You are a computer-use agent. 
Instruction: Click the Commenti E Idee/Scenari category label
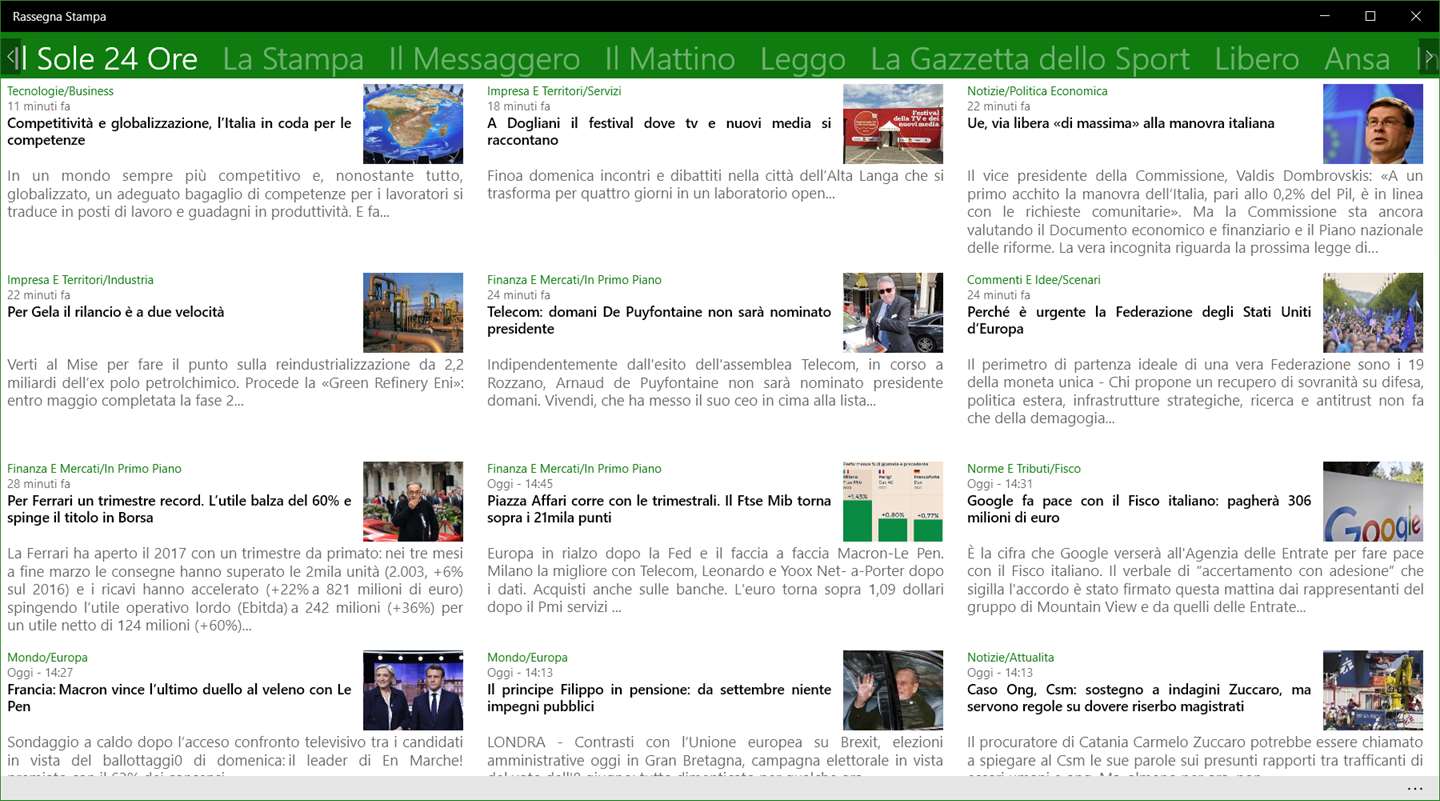pos(1034,280)
